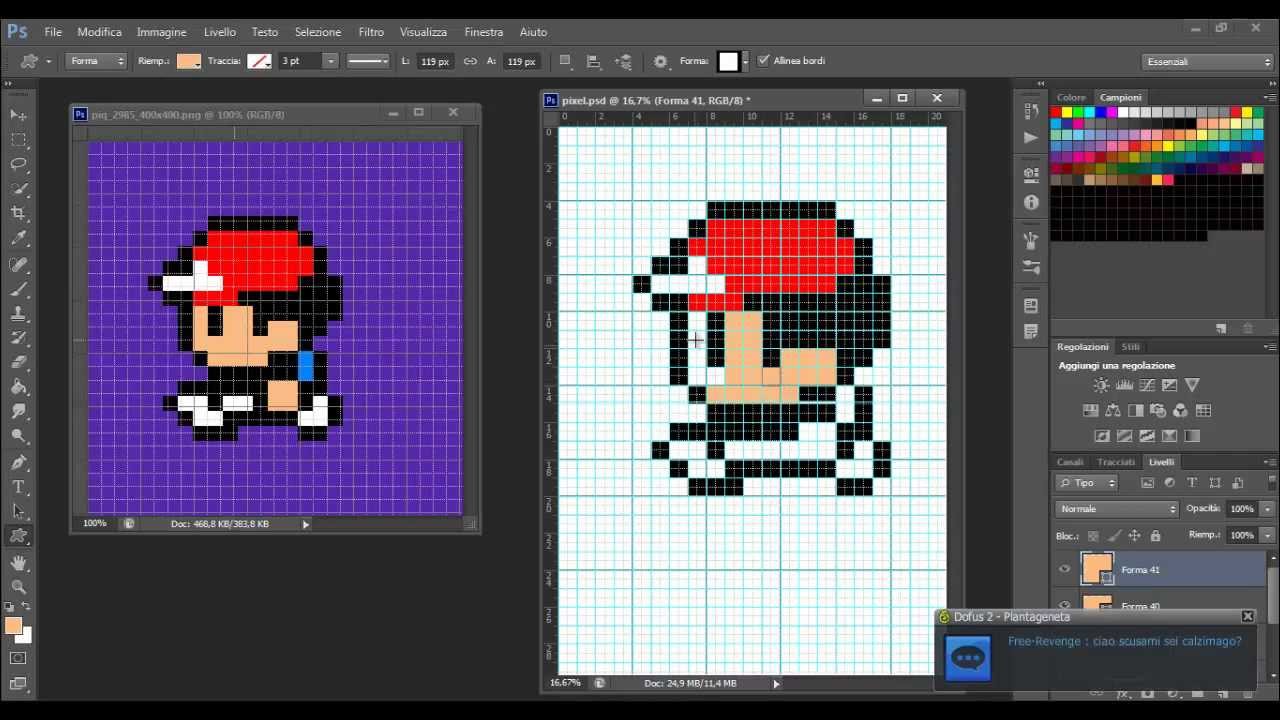1280x720 pixels.
Task: Pick the Type text tool
Action: click(18, 487)
